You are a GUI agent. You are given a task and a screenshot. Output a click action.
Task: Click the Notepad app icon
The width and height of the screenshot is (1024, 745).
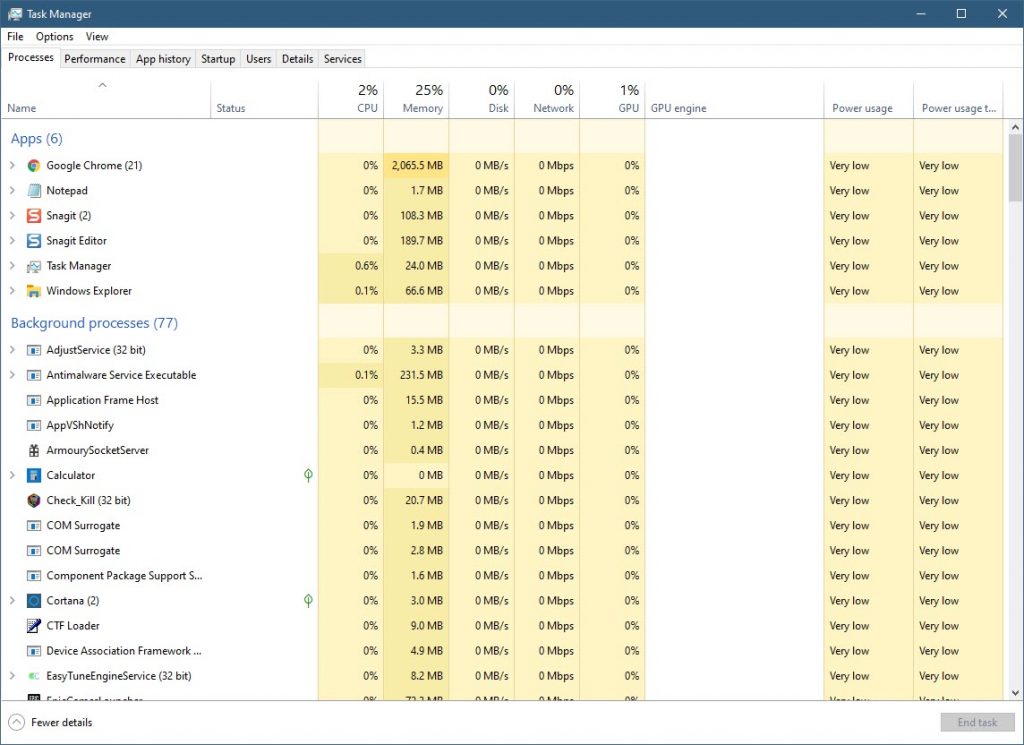pos(34,191)
